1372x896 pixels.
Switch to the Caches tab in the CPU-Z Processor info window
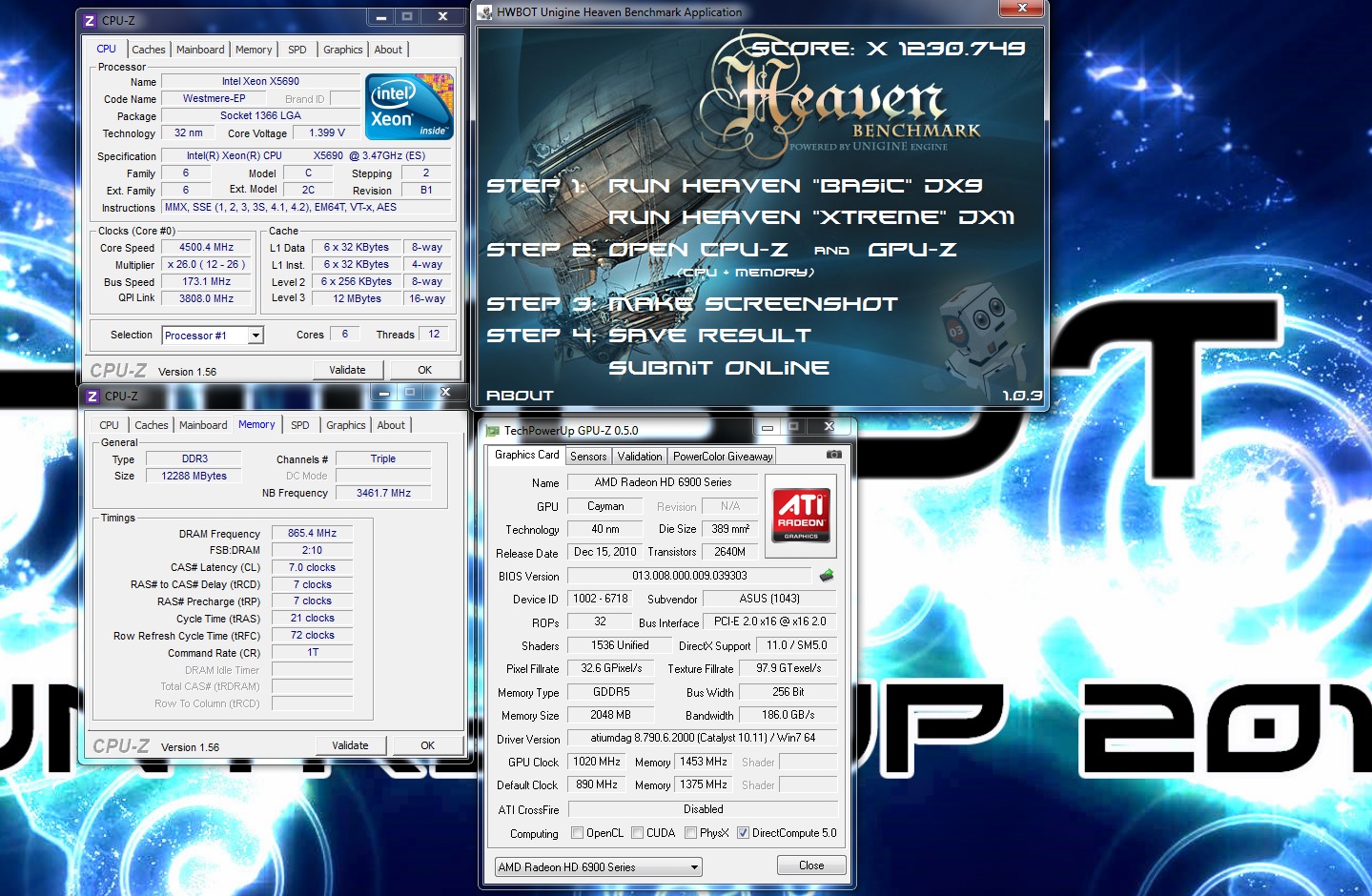[149, 50]
